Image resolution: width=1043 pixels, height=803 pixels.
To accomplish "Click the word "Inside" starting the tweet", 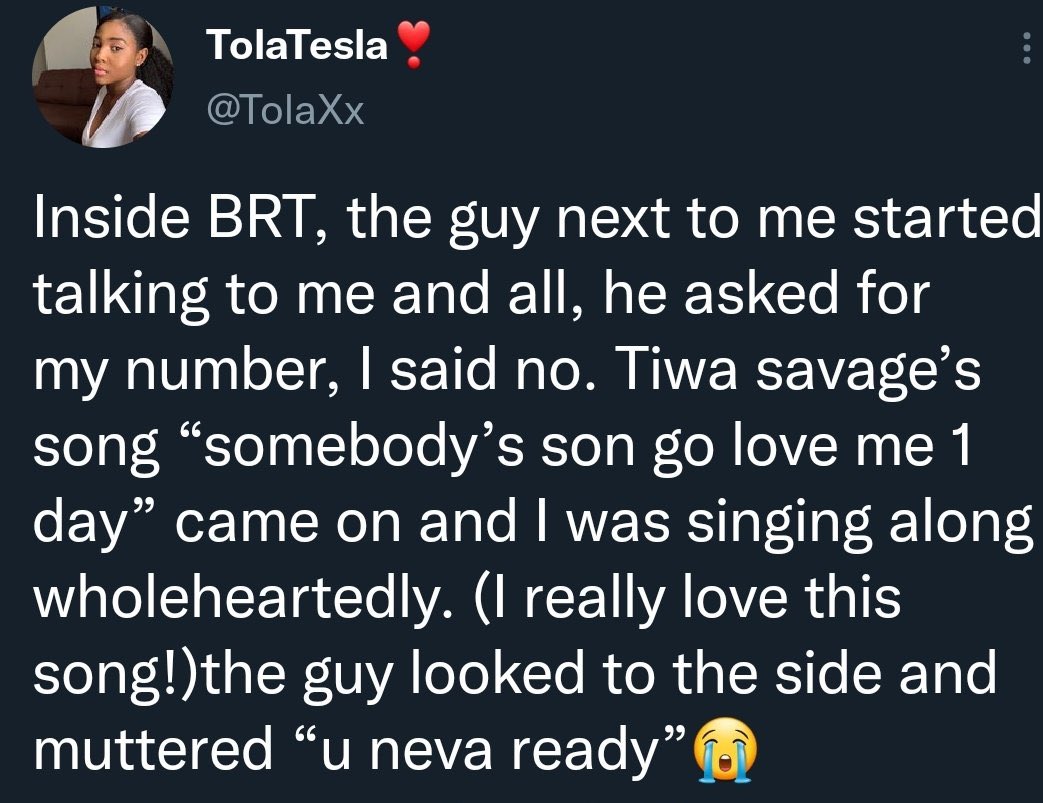I will (111, 218).
